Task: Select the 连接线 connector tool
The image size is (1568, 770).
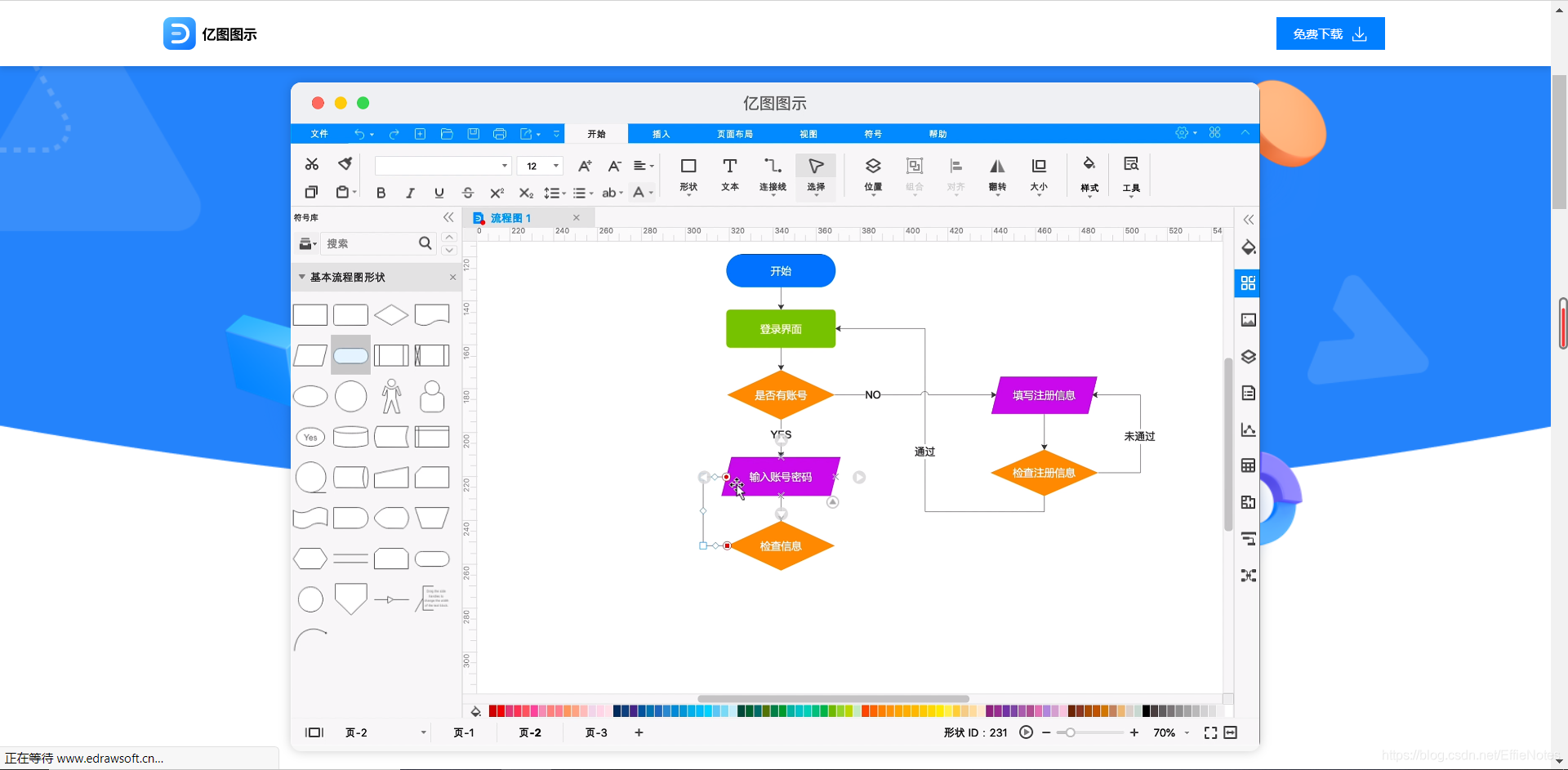Action: point(773,176)
